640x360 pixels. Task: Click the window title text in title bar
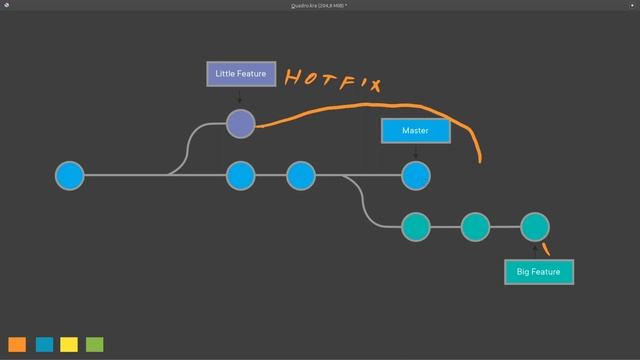(319, 6)
